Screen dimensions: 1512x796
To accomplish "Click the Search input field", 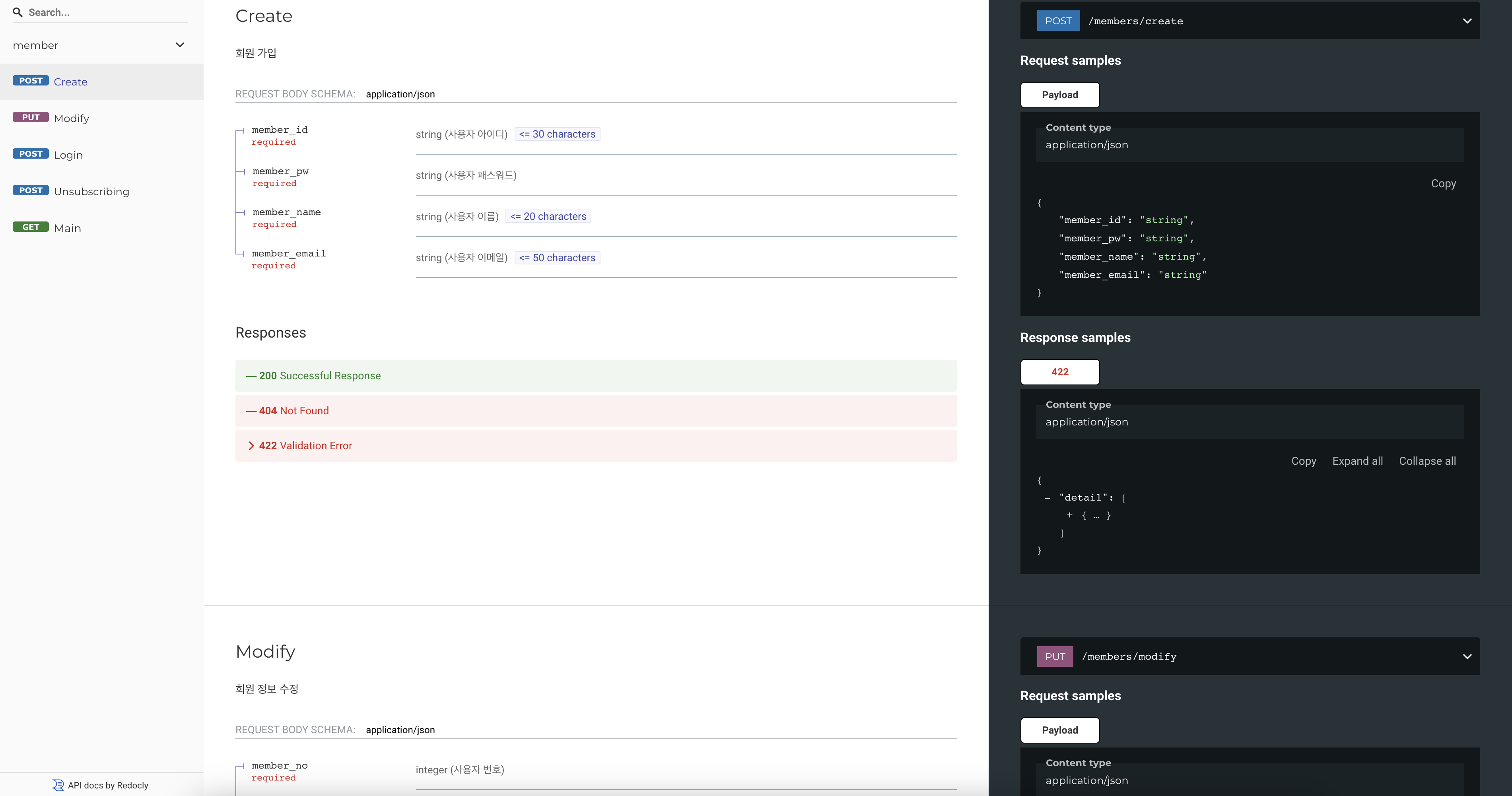I will [106, 12].
